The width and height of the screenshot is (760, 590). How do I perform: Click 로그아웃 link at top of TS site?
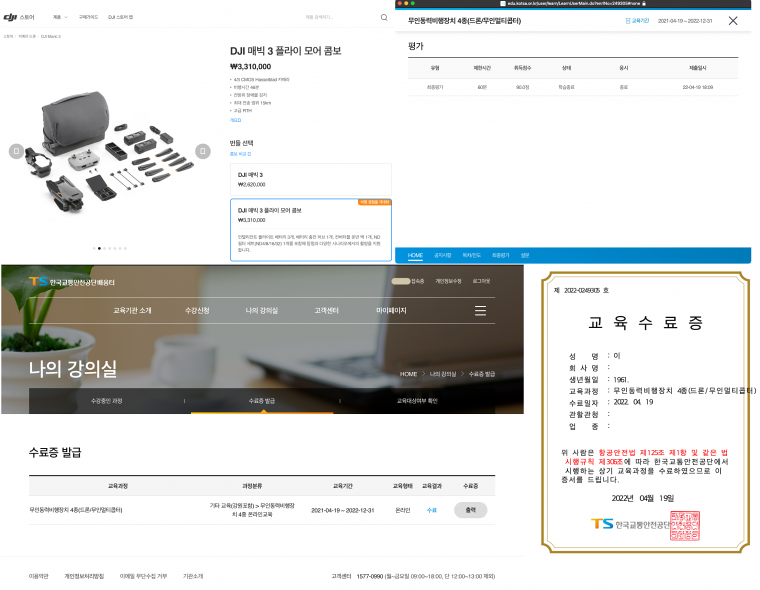click(481, 281)
